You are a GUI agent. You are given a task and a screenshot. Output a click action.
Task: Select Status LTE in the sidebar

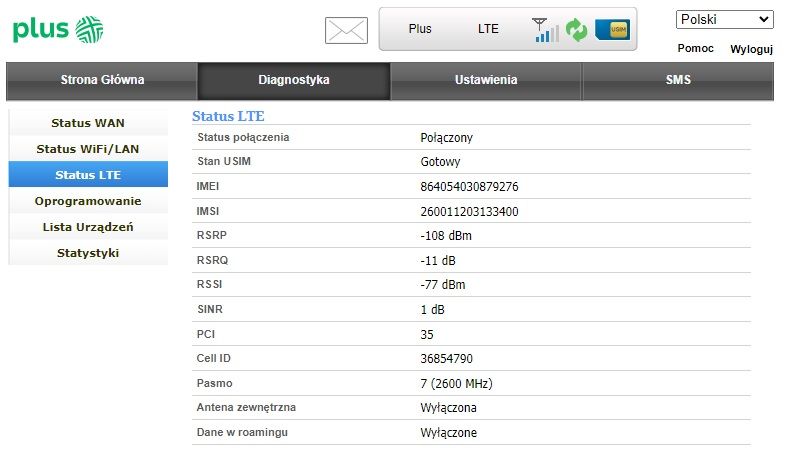pyautogui.click(x=88, y=175)
